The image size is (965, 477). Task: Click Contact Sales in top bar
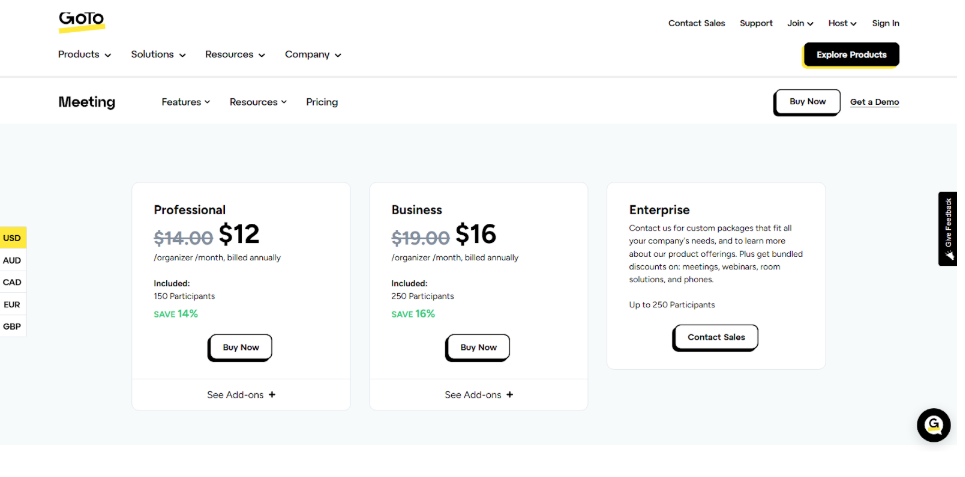pos(697,23)
